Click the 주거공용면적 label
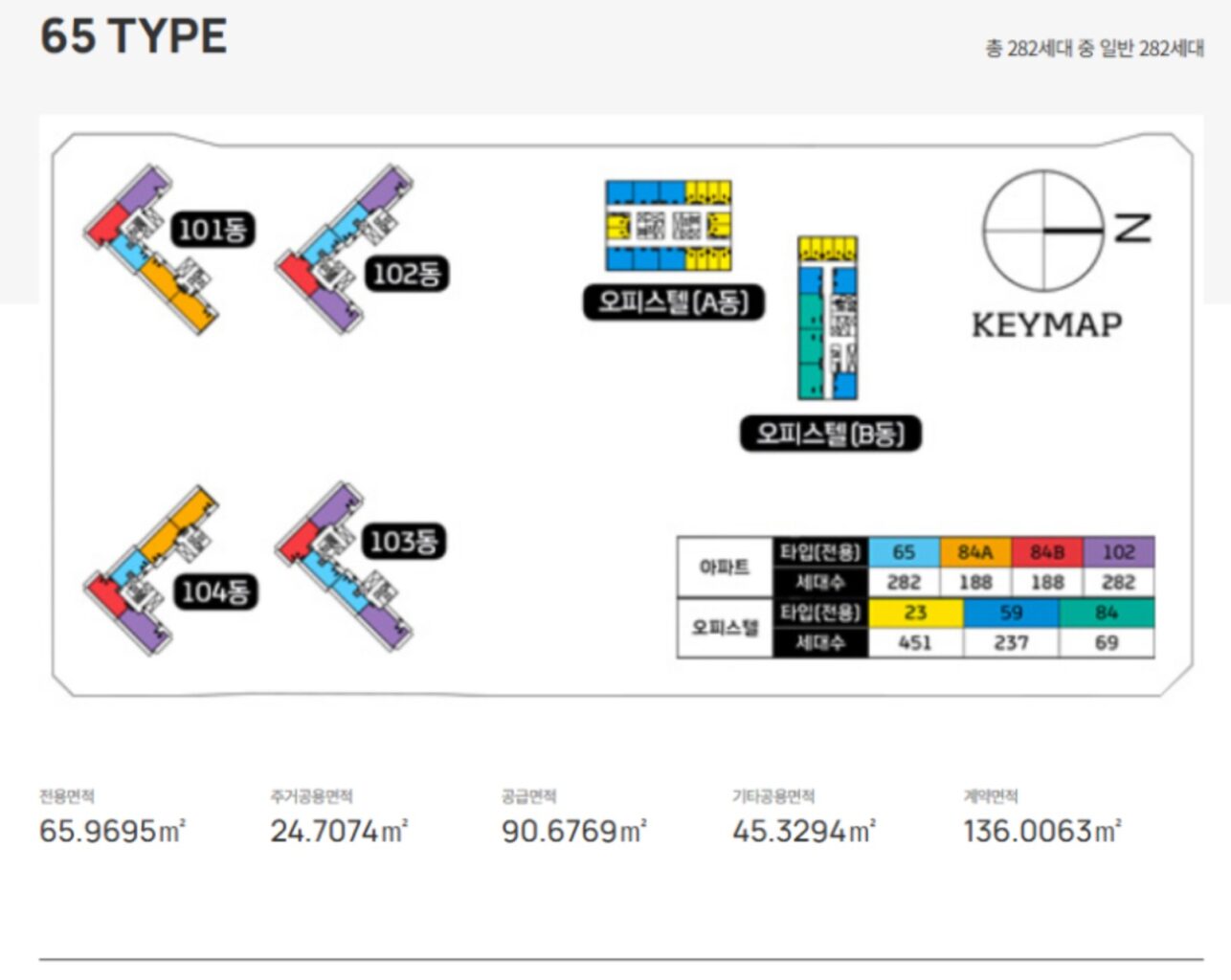Viewport: 1231px width, 980px height. 312,796
